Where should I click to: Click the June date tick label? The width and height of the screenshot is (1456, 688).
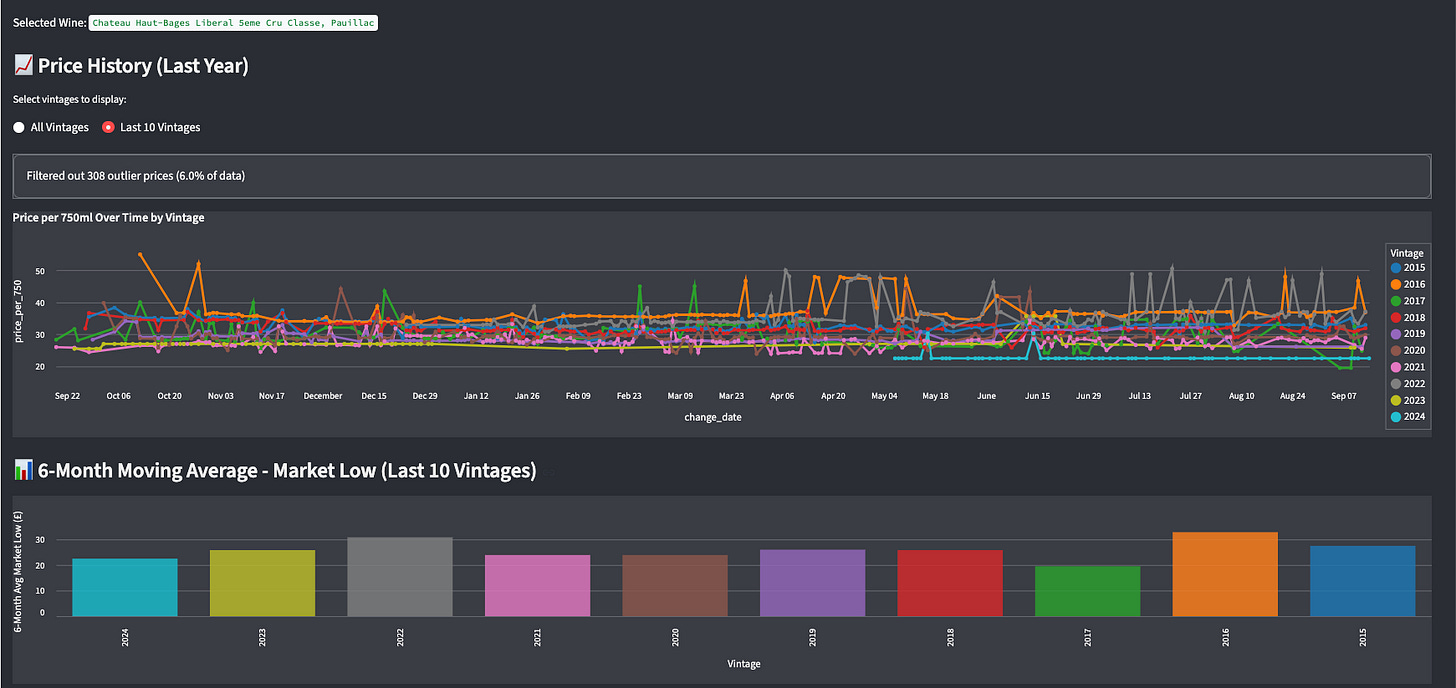(x=987, y=396)
